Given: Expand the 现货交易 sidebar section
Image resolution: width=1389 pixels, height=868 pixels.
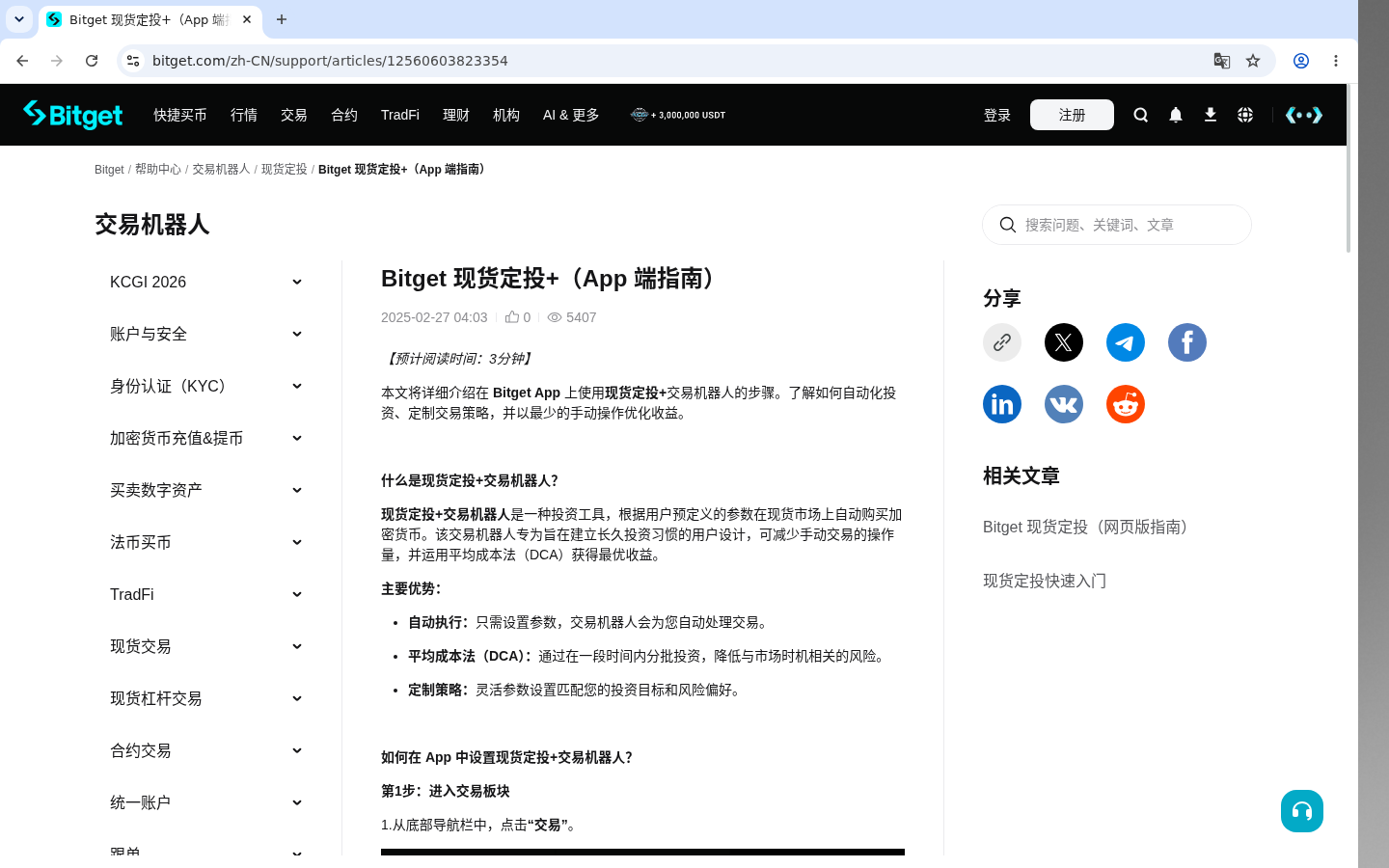Looking at the screenshot, I should tap(206, 646).
